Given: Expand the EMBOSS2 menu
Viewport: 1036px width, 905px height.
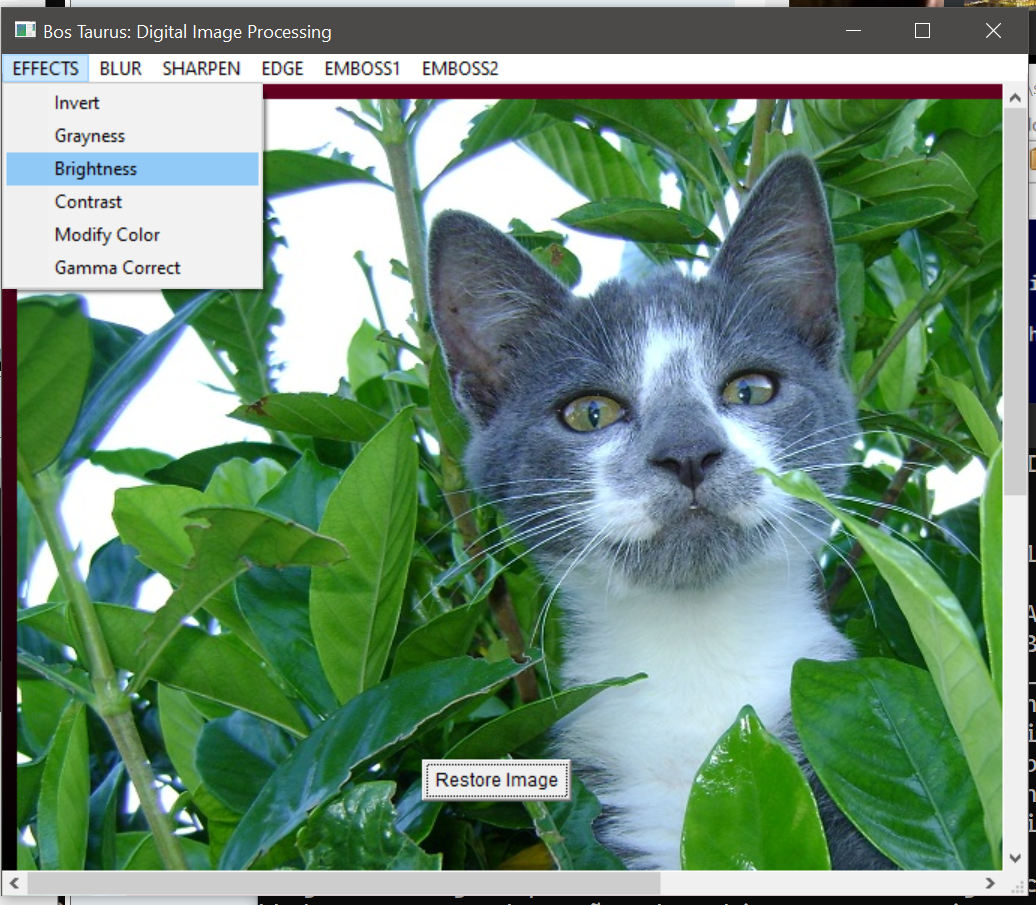Looking at the screenshot, I should coord(460,68).
